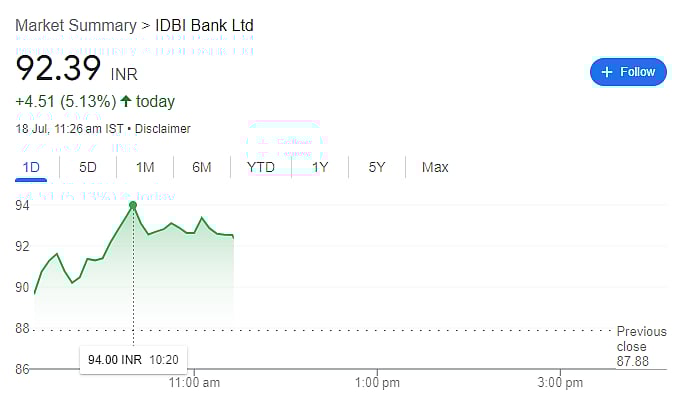Click the 3:00 pm time axis label

click(x=560, y=383)
